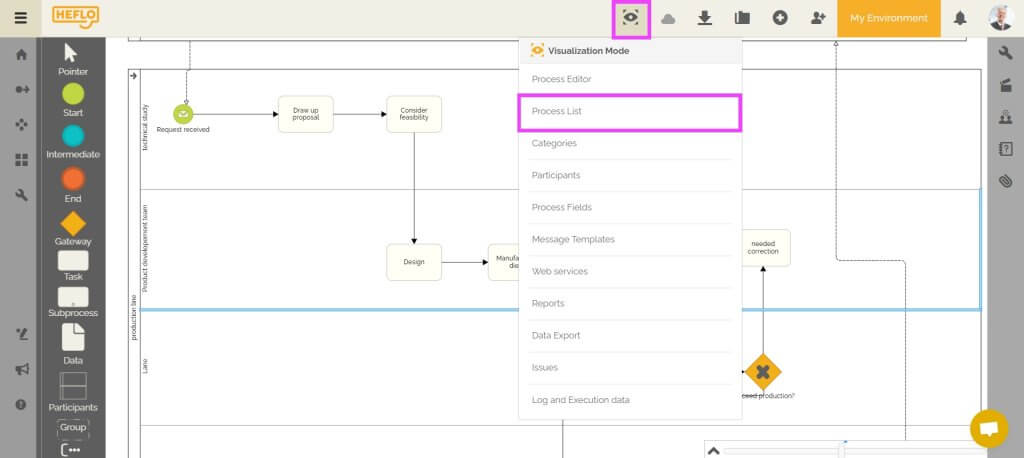Image resolution: width=1024 pixels, height=458 pixels.
Task: Click the download arrow icon in top bar
Action: tap(705, 18)
